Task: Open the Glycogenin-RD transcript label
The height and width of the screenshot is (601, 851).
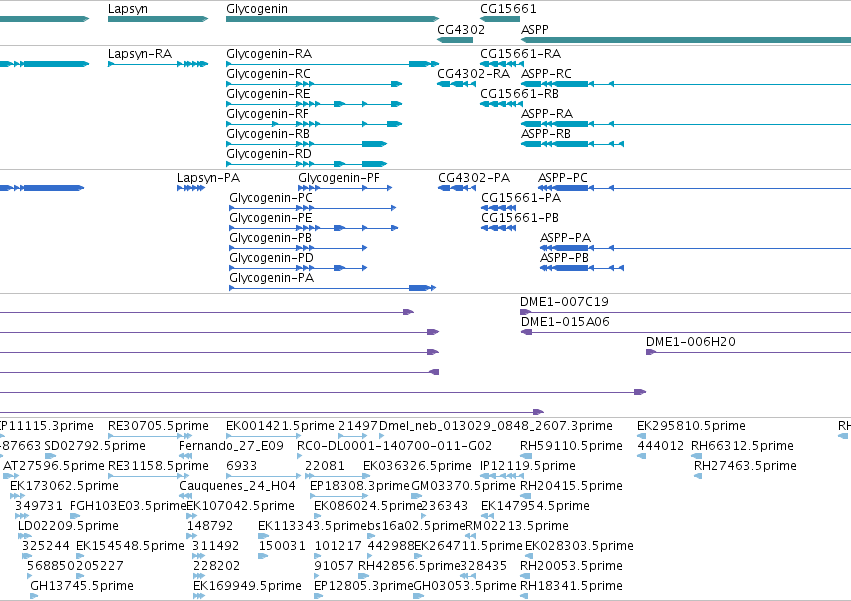Action: tap(269, 154)
